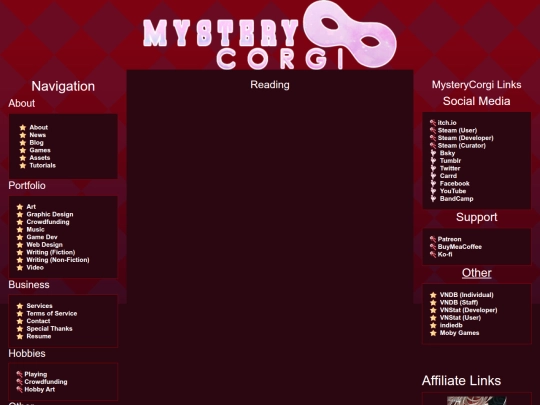Open the Carrd link
This screenshot has width=540, height=405.
(x=448, y=176)
